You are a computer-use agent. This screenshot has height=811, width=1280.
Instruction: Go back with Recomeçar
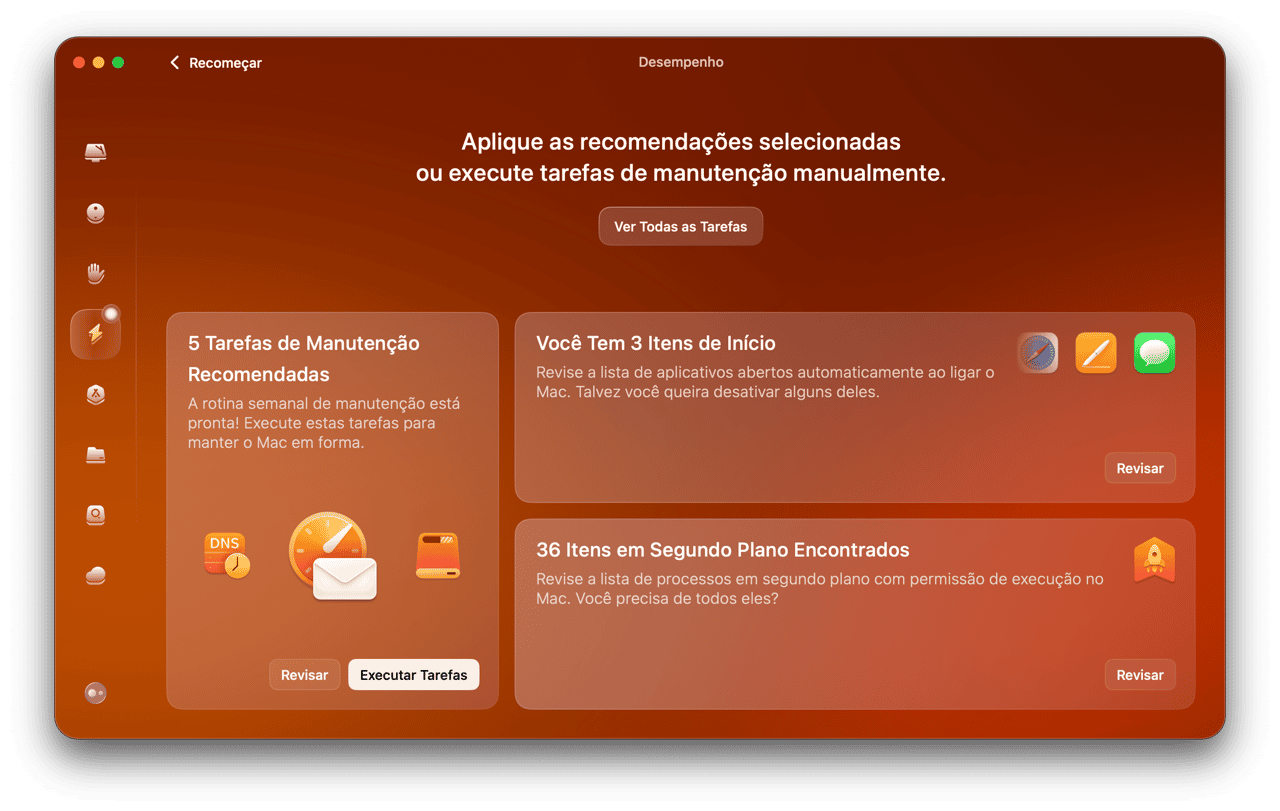(216, 63)
